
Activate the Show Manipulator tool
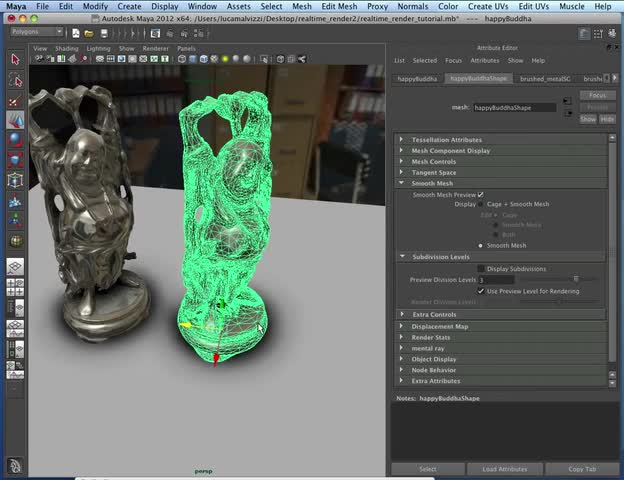tap(15, 220)
